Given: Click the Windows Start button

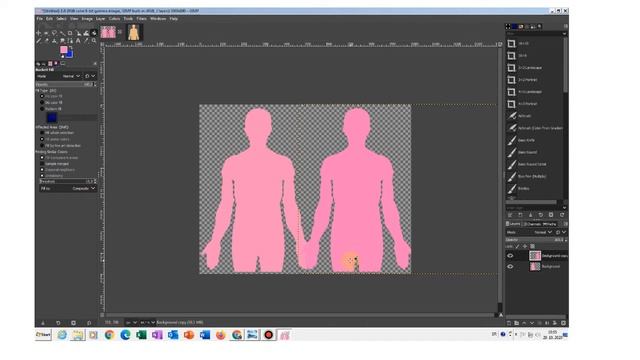Looking at the screenshot, I should [x=43, y=335].
